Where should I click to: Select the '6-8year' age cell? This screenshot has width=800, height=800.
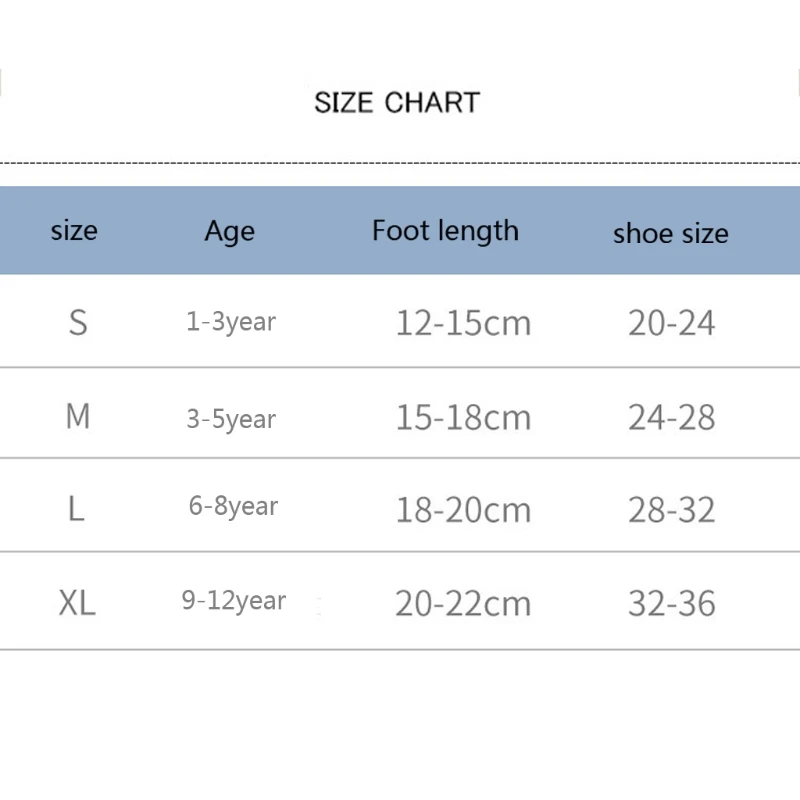(233, 506)
